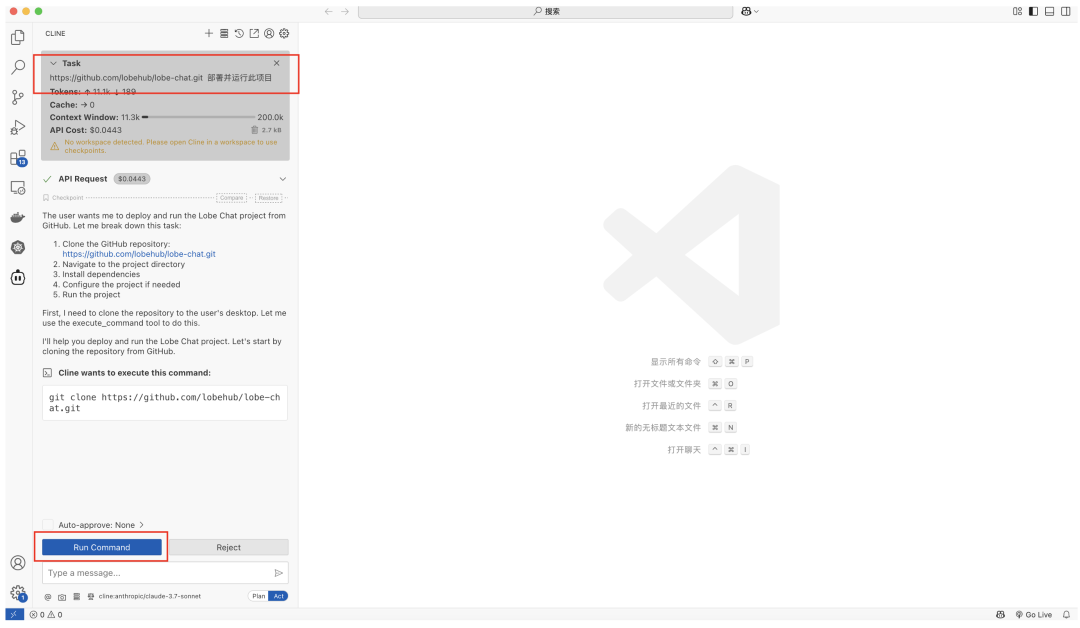Click the Restore checkpoint button
The image size is (1080, 628).
click(x=269, y=198)
